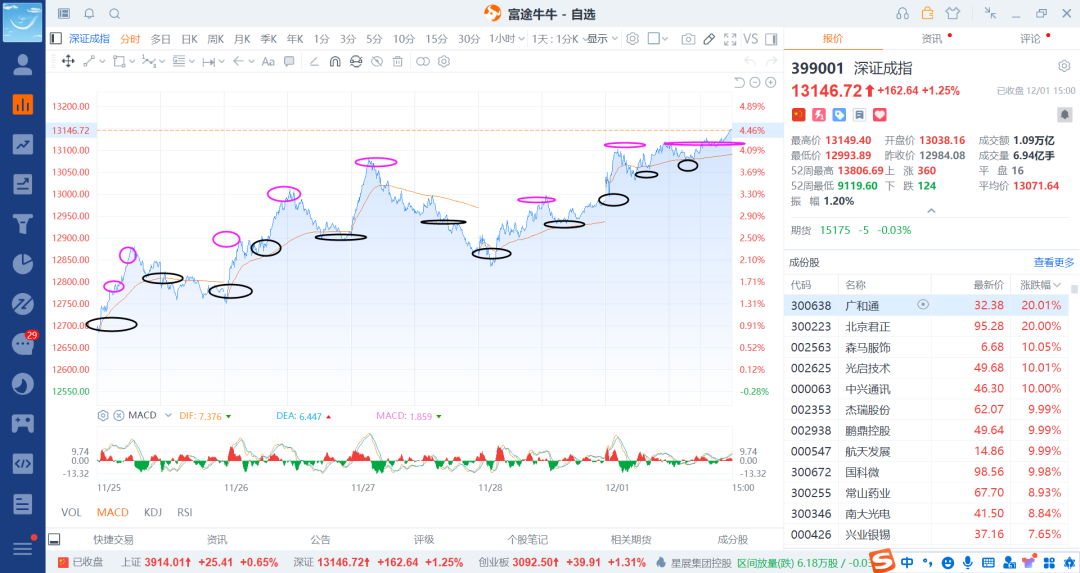Open the skin theme shirt icon
1080x573 pixels.
(x=953, y=14)
